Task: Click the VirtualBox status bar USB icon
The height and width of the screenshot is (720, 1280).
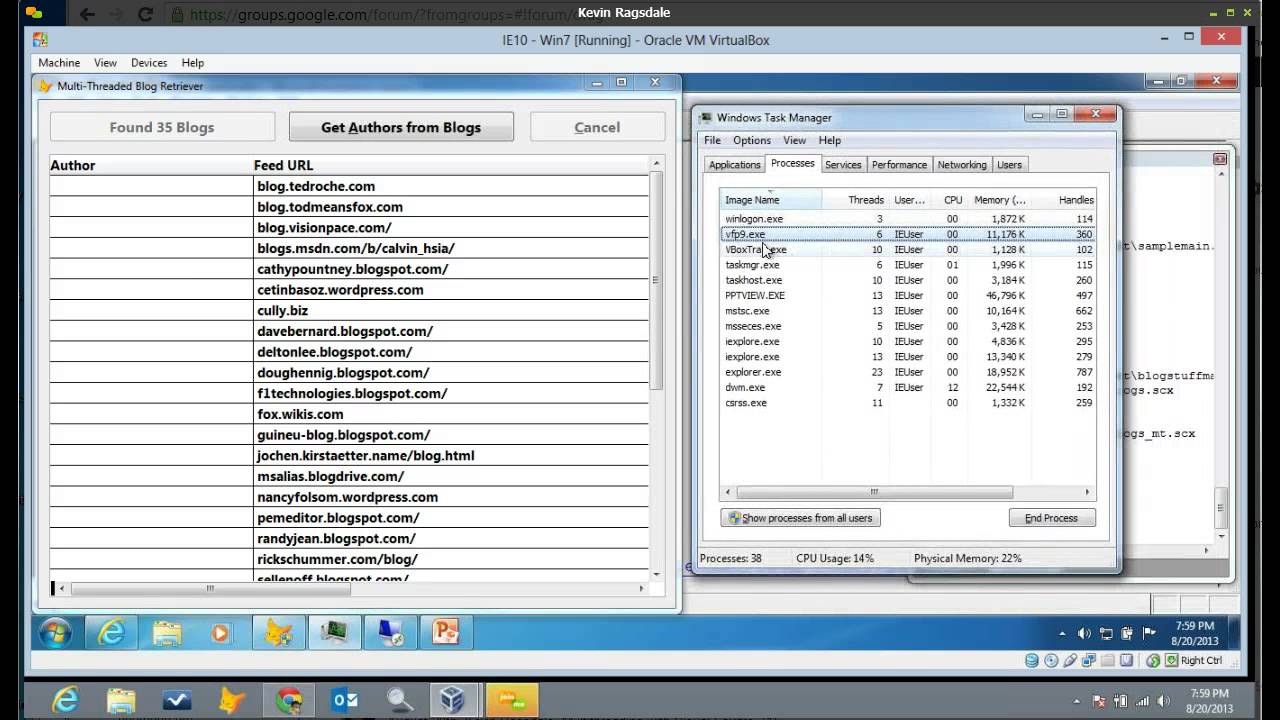Action: (x=1070, y=660)
